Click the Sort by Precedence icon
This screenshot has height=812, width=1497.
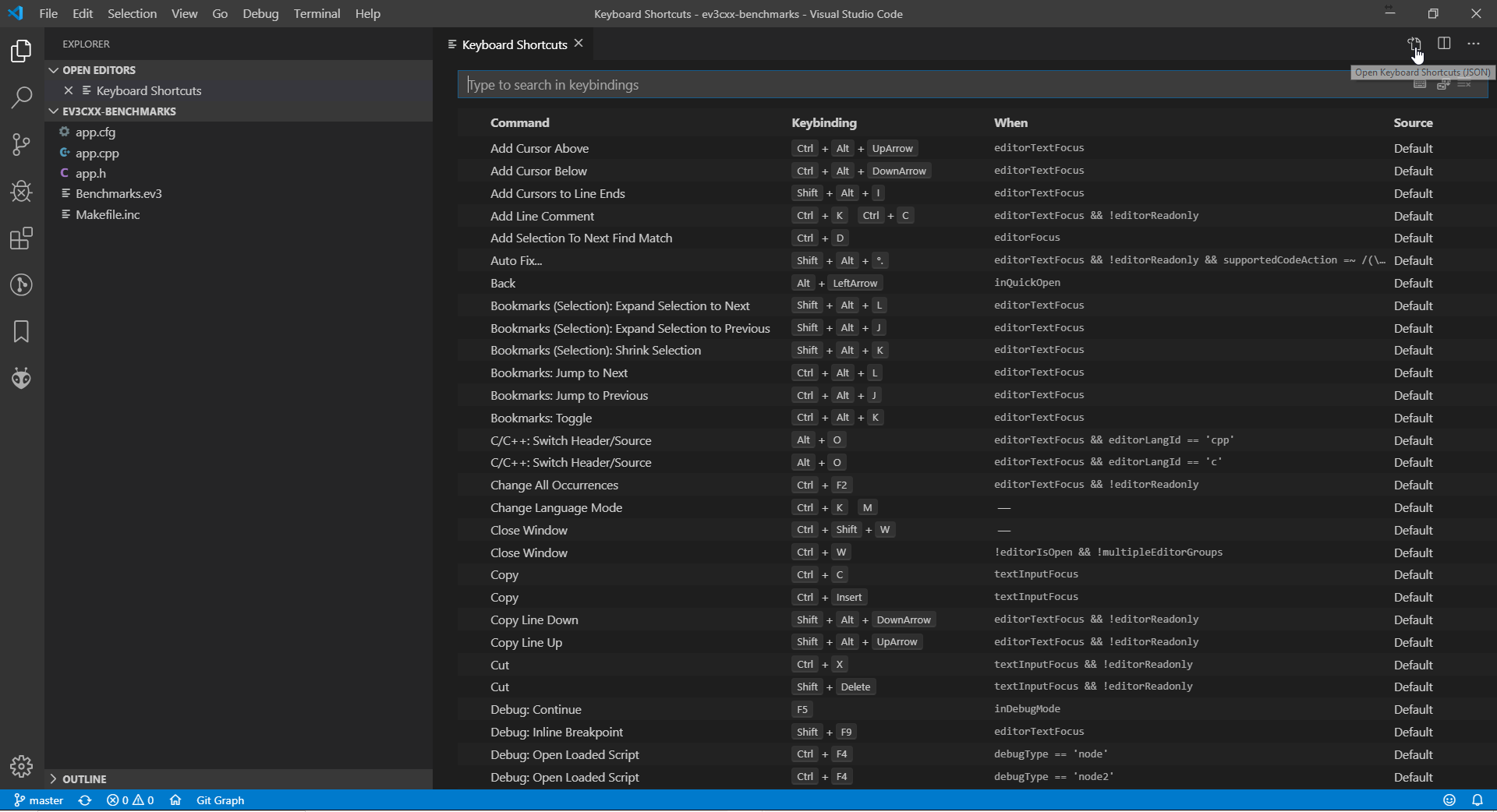coord(1443,84)
